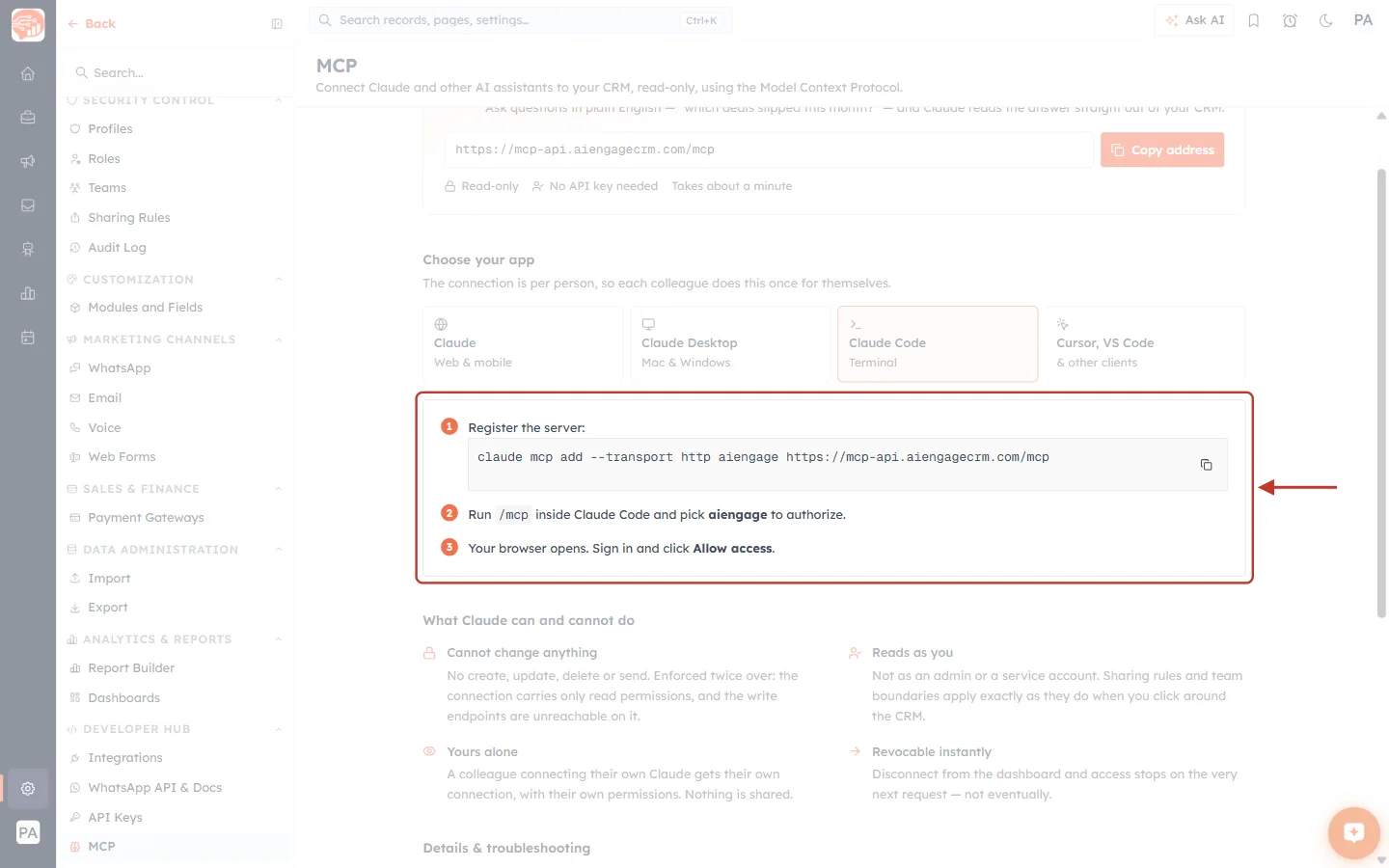This screenshot has width=1389, height=868.
Task: Collapse the Developer Hub section
Action: coord(279,729)
